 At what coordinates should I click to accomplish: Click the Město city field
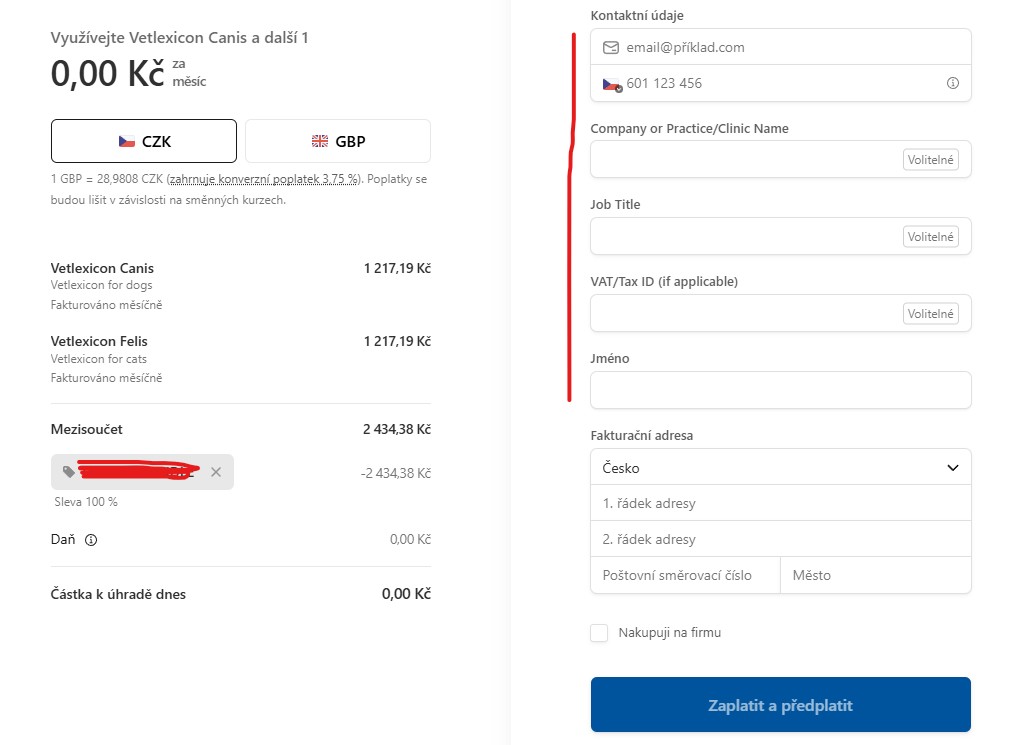pyautogui.click(x=875, y=575)
